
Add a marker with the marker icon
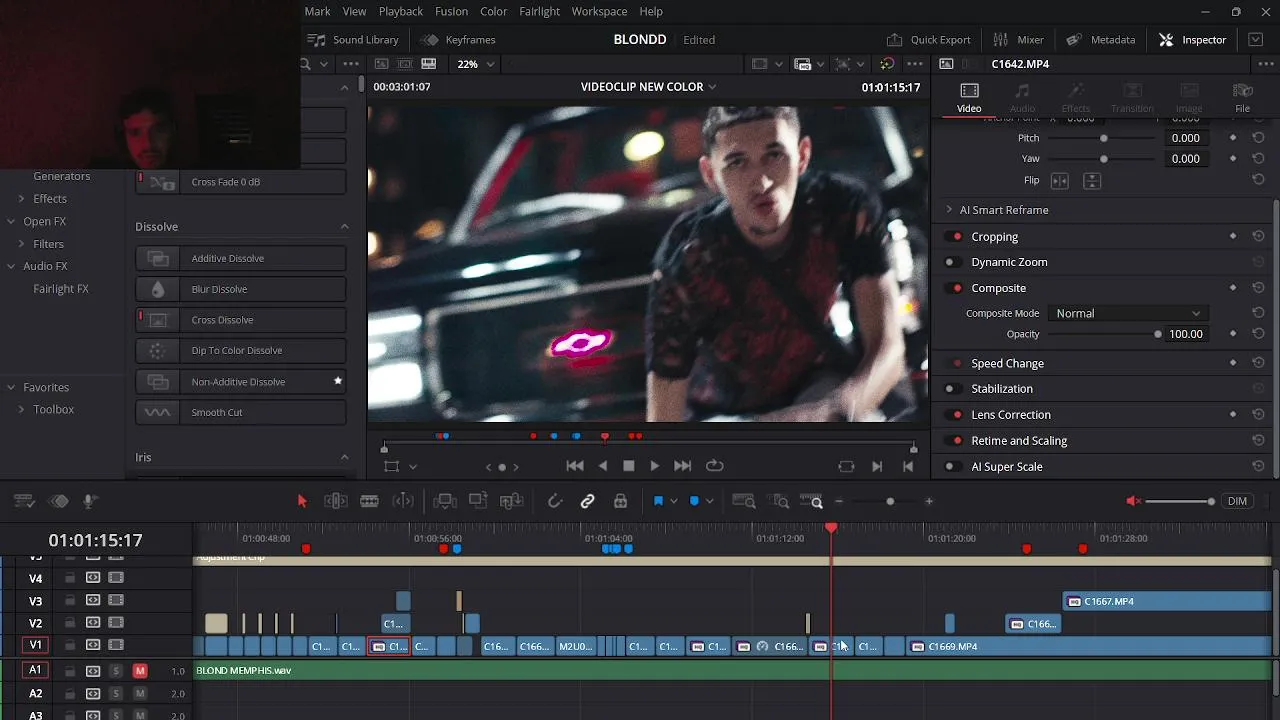[x=694, y=501]
